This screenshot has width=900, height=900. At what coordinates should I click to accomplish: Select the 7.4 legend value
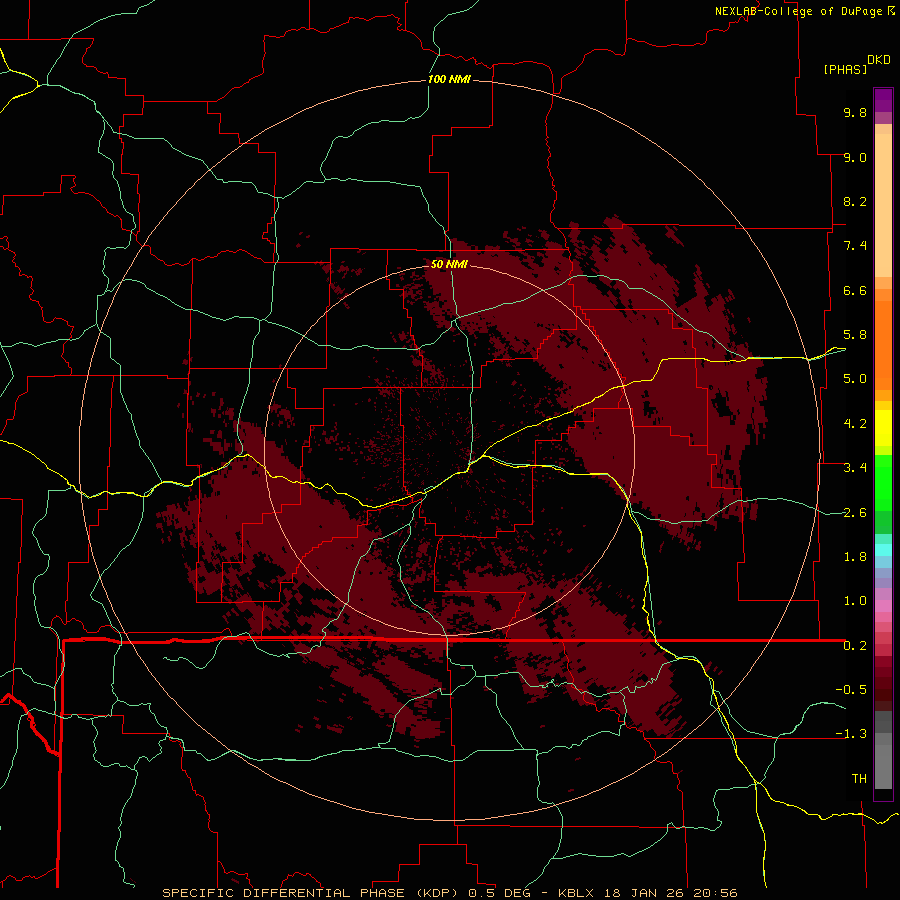855,246
